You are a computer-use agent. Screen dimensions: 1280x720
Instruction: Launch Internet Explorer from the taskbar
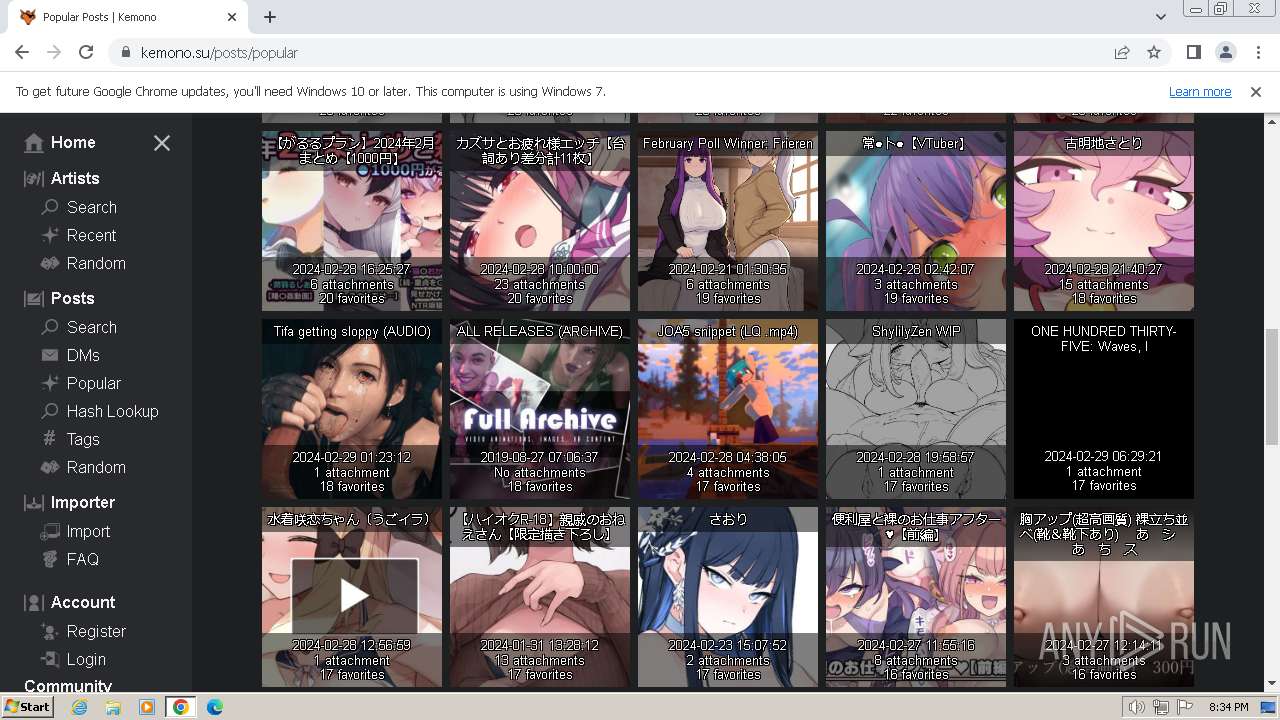80,707
